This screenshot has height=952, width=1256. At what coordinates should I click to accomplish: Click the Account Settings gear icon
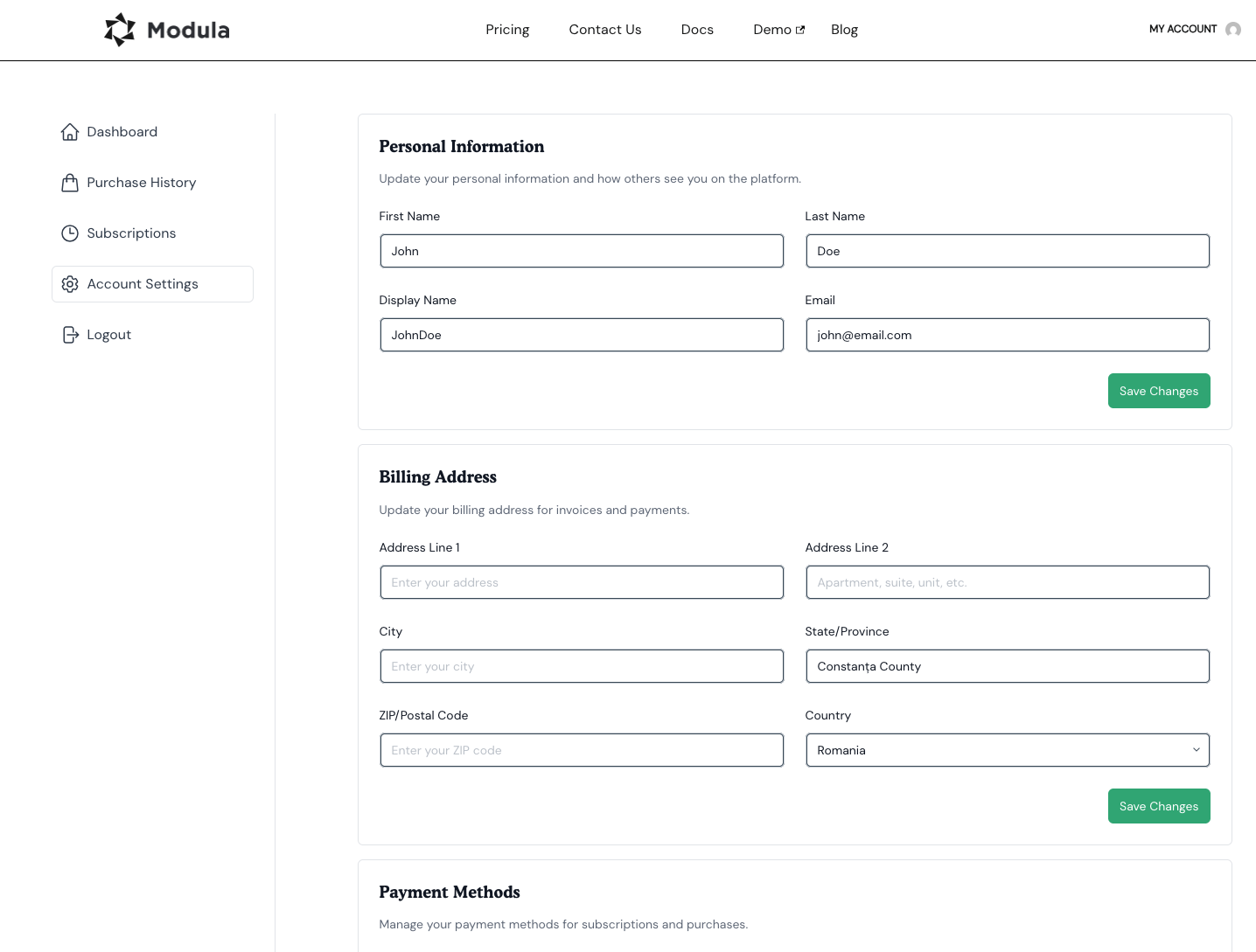[70, 284]
